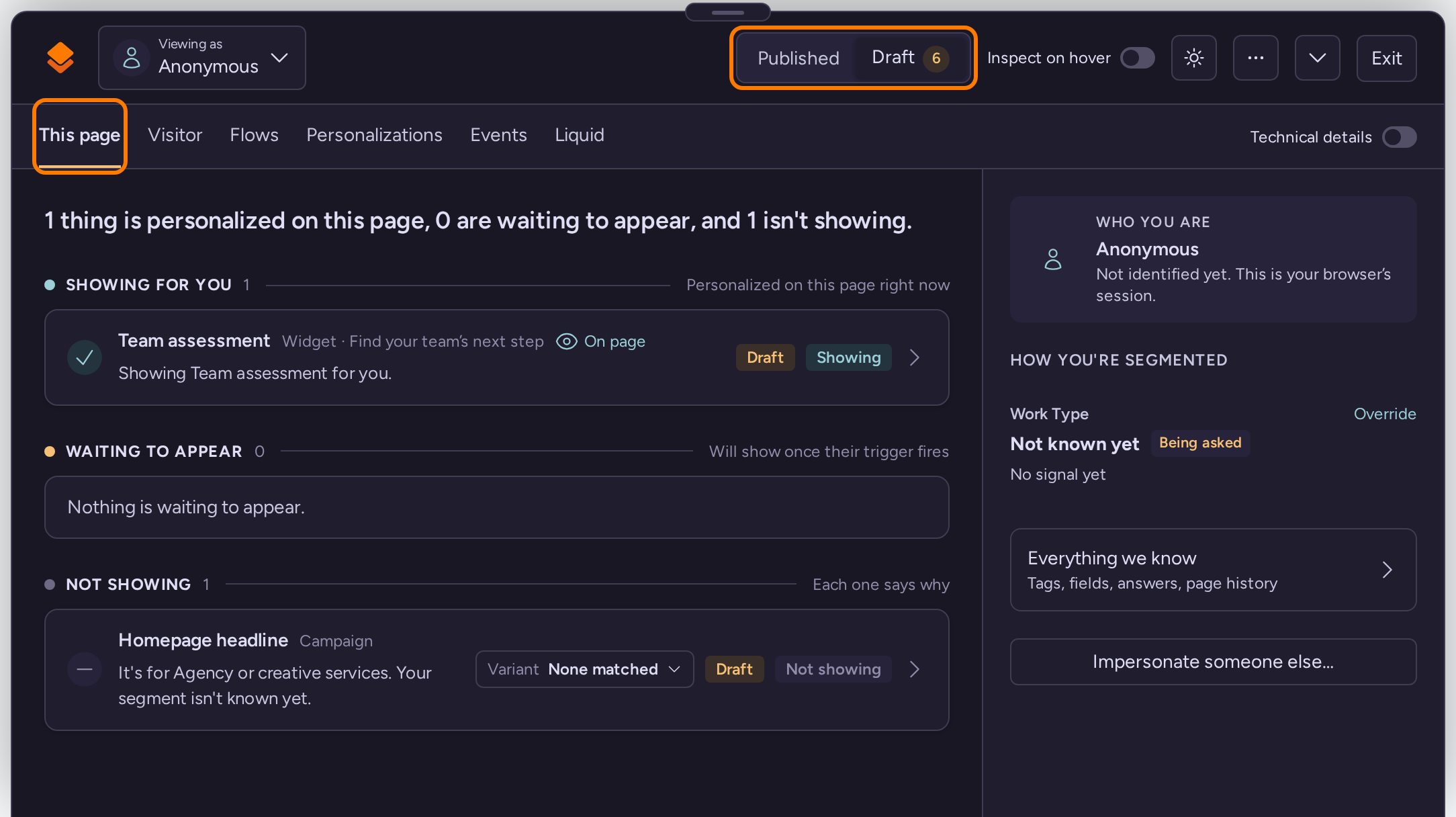Click the Not showing status badge

833,669
